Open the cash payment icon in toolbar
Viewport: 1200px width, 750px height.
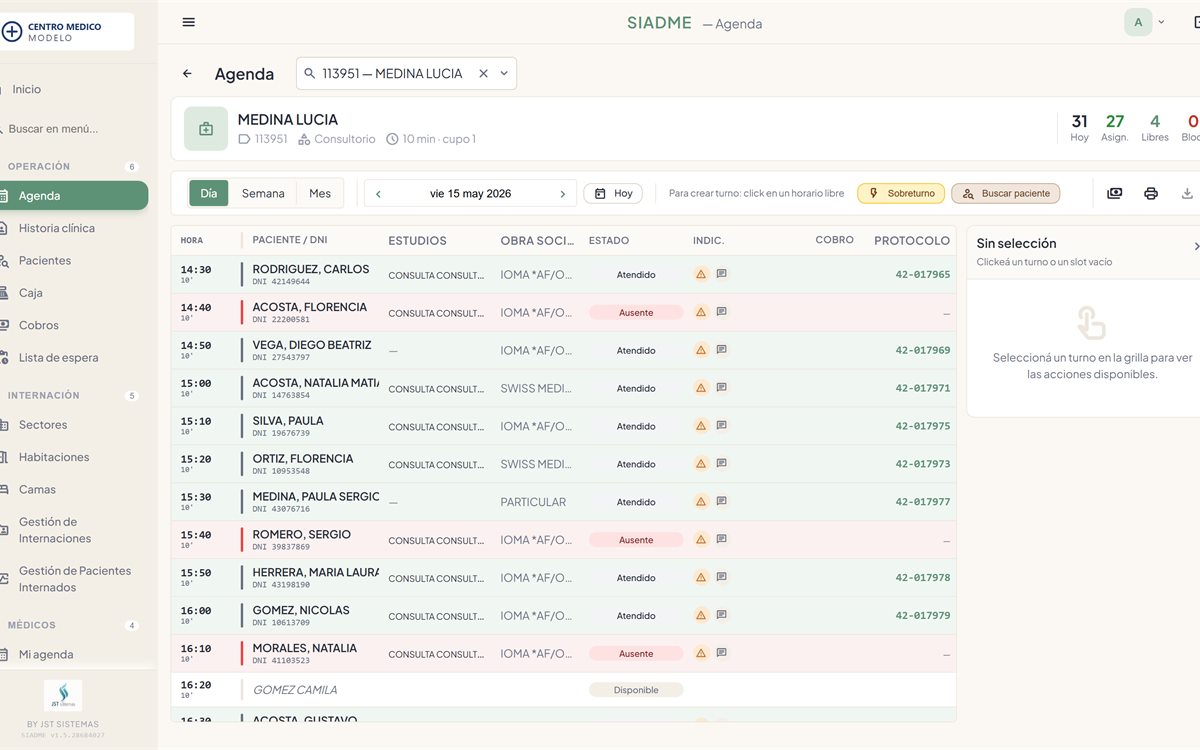pos(1115,194)
